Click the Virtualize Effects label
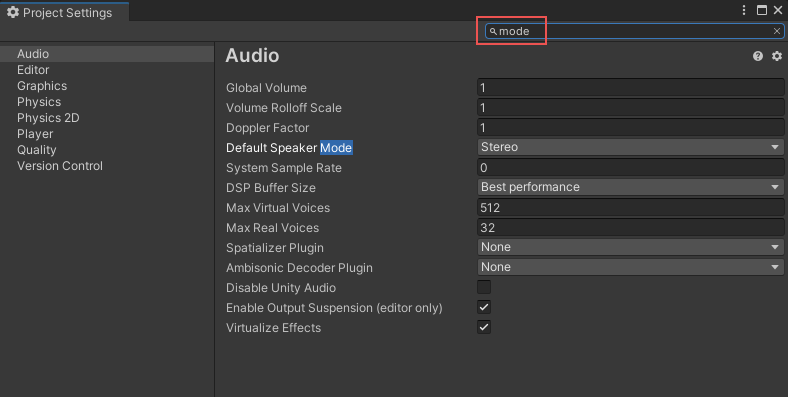 pos(273,328)
